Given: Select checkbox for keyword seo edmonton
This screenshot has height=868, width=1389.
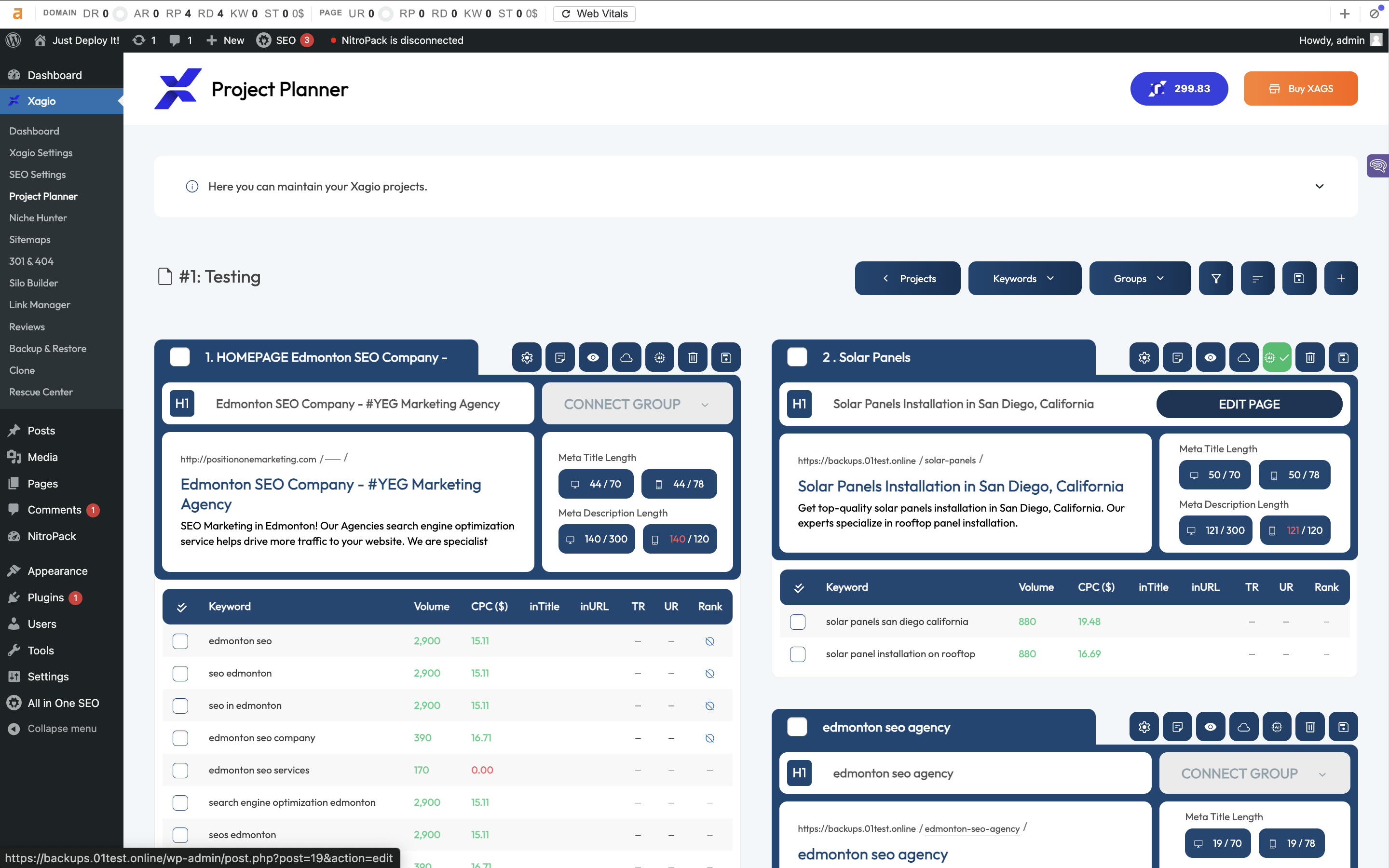Looking at the screenshot, I should 180,673.
